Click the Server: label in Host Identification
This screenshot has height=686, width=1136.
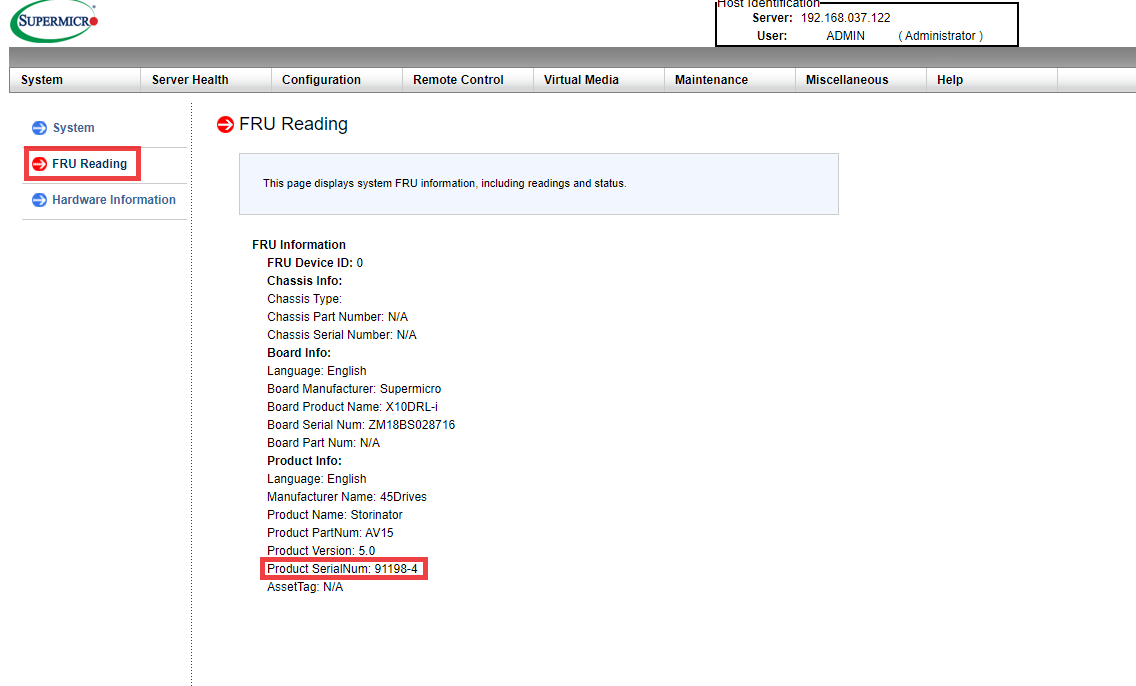(x=772, y=18)
